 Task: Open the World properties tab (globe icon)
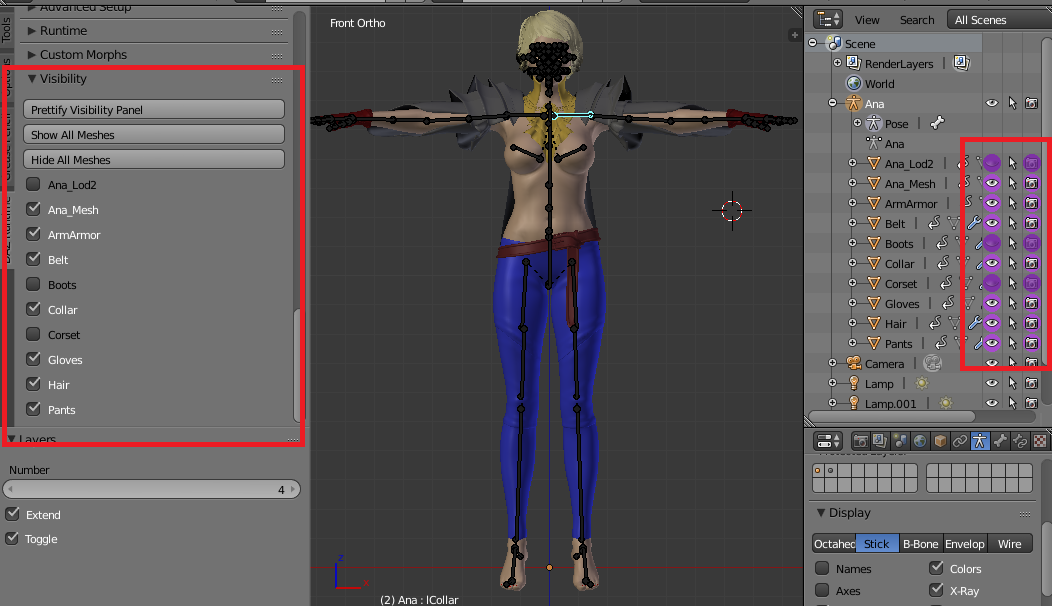(x=920, y=441)
